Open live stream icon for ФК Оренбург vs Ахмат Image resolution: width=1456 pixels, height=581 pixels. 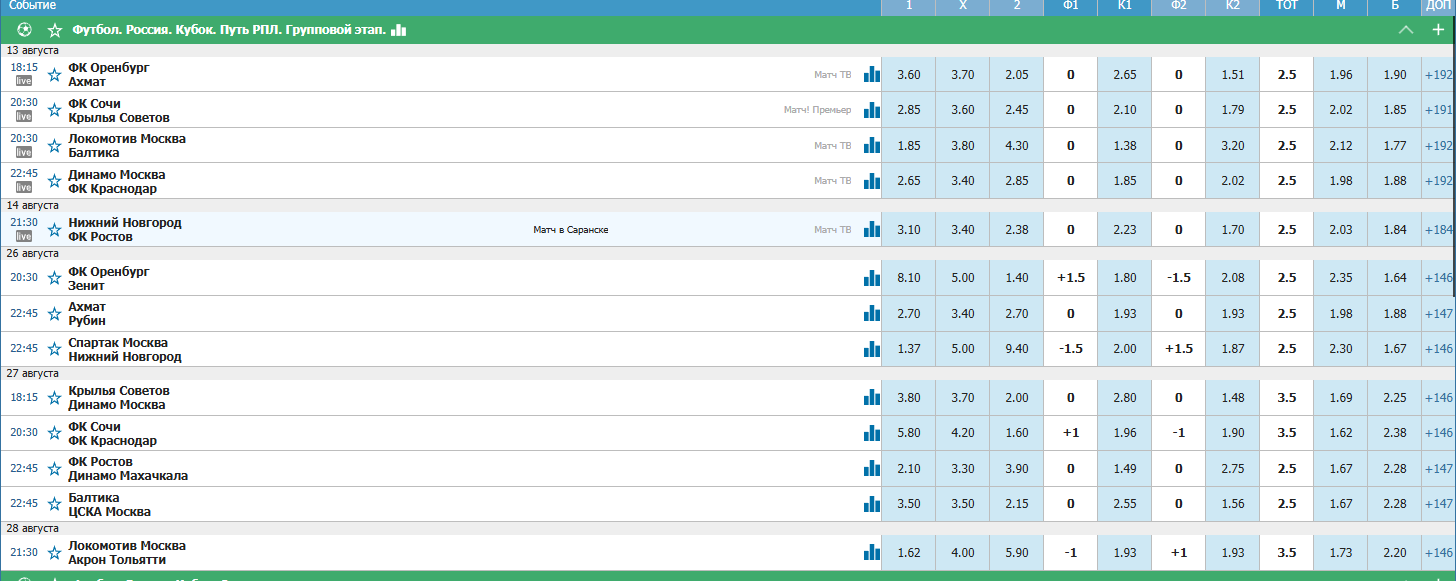[x=24, y=81]
